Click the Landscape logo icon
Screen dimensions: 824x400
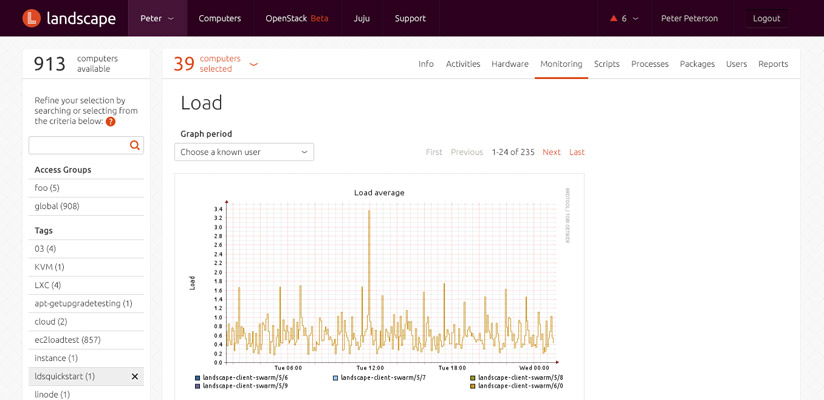point(32,18)
